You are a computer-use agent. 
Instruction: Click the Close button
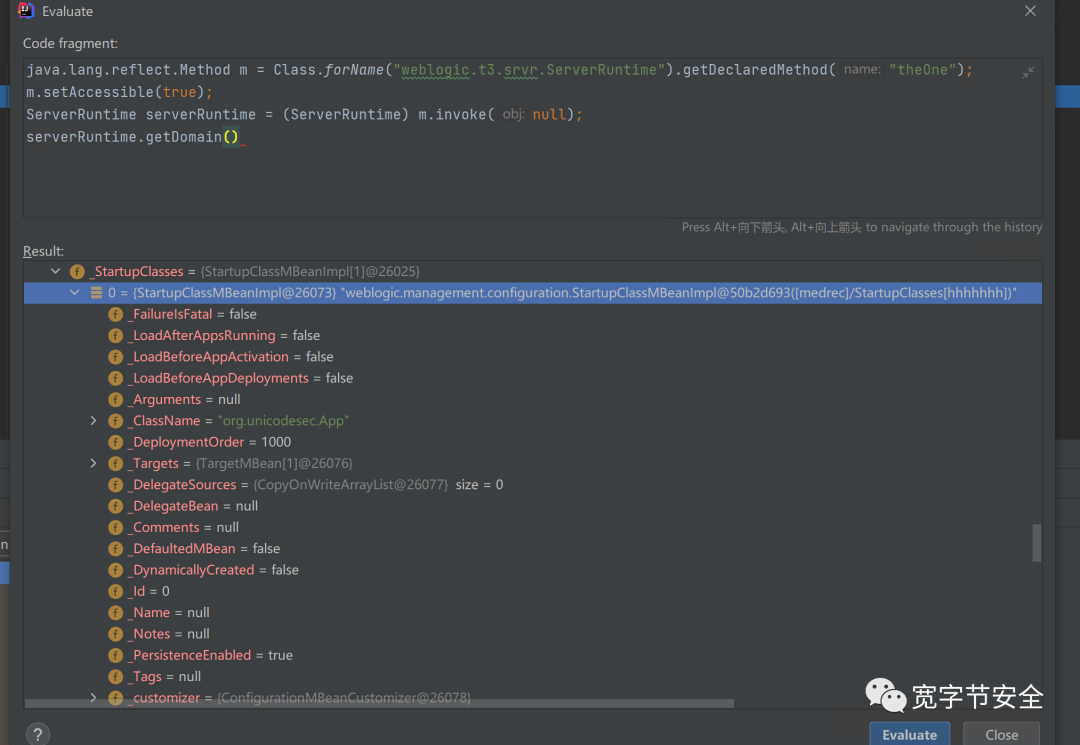click(x=1001, y=734)
